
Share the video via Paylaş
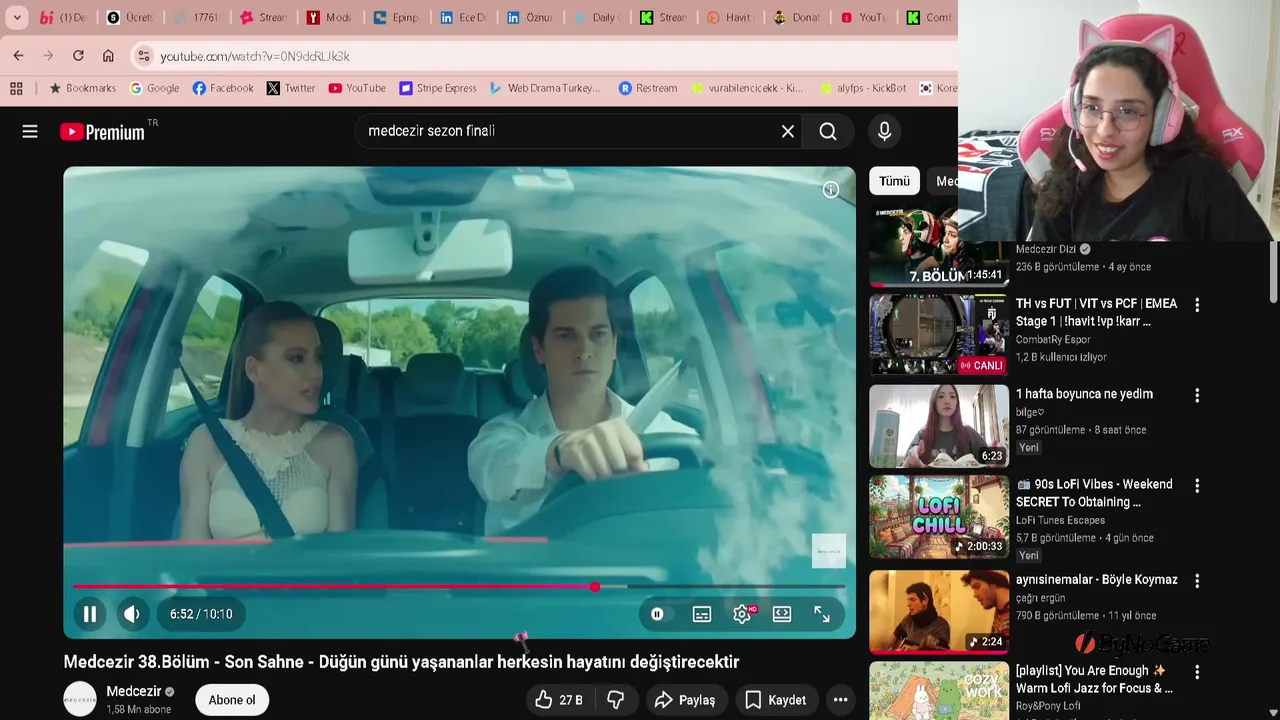(x=685, y=700)
